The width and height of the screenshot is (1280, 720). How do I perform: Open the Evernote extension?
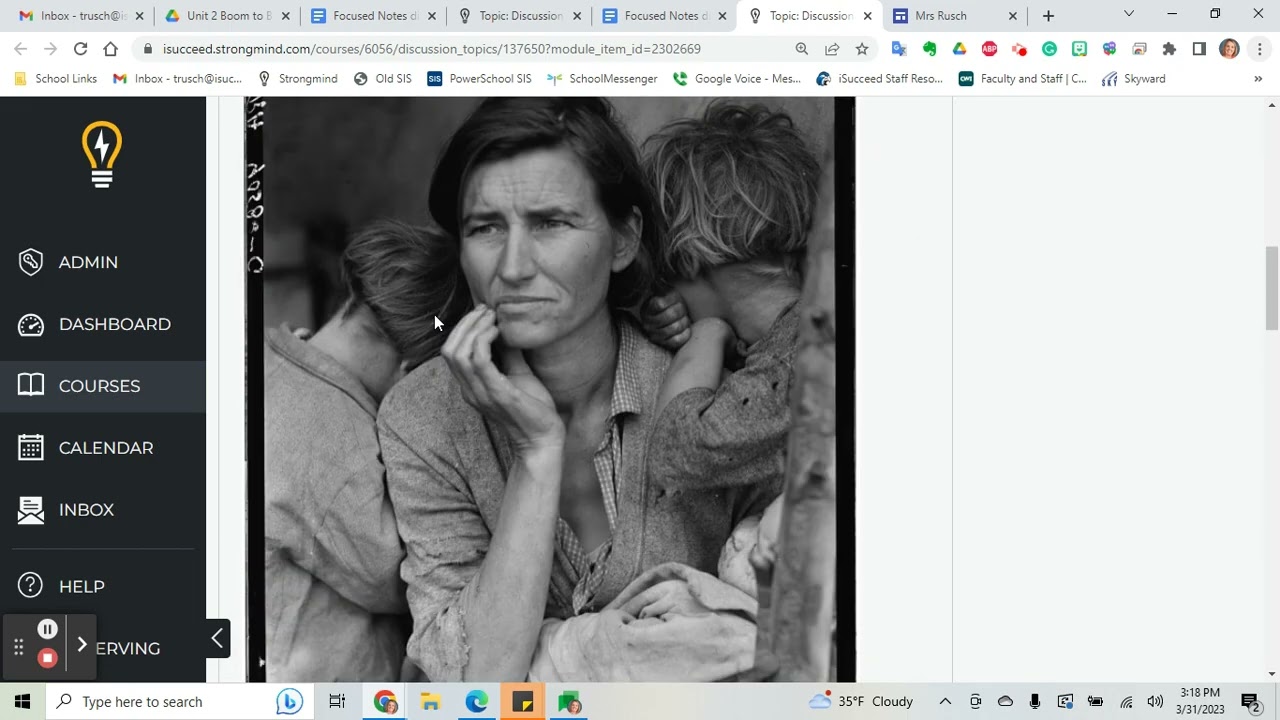coord(929,49)
